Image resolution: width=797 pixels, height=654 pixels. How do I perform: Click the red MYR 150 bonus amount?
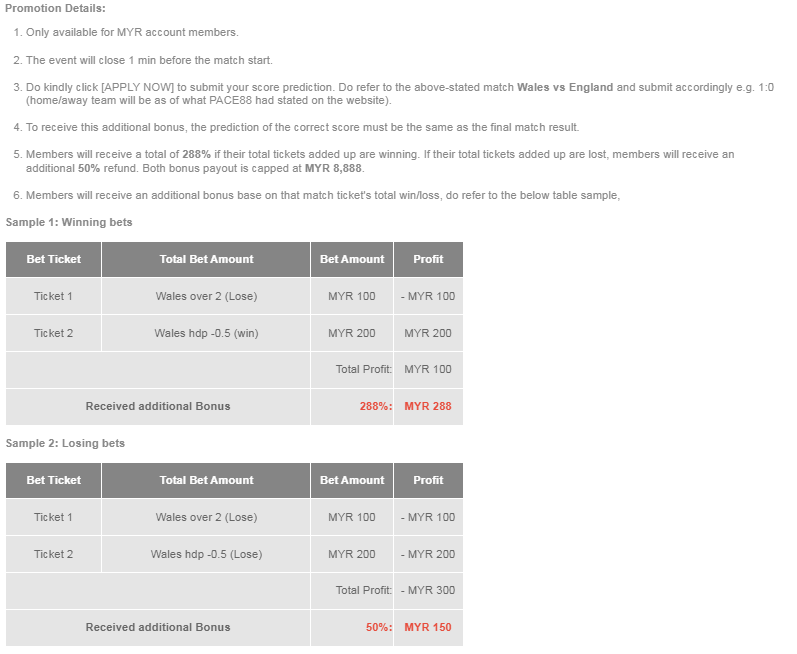click(x=428, y=628)
